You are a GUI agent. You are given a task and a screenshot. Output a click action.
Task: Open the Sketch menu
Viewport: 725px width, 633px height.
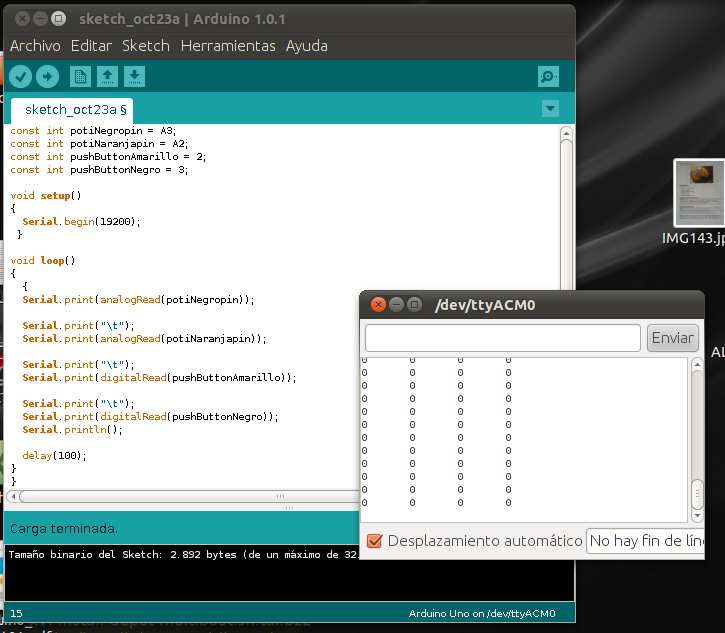click(x=146, y=46)
